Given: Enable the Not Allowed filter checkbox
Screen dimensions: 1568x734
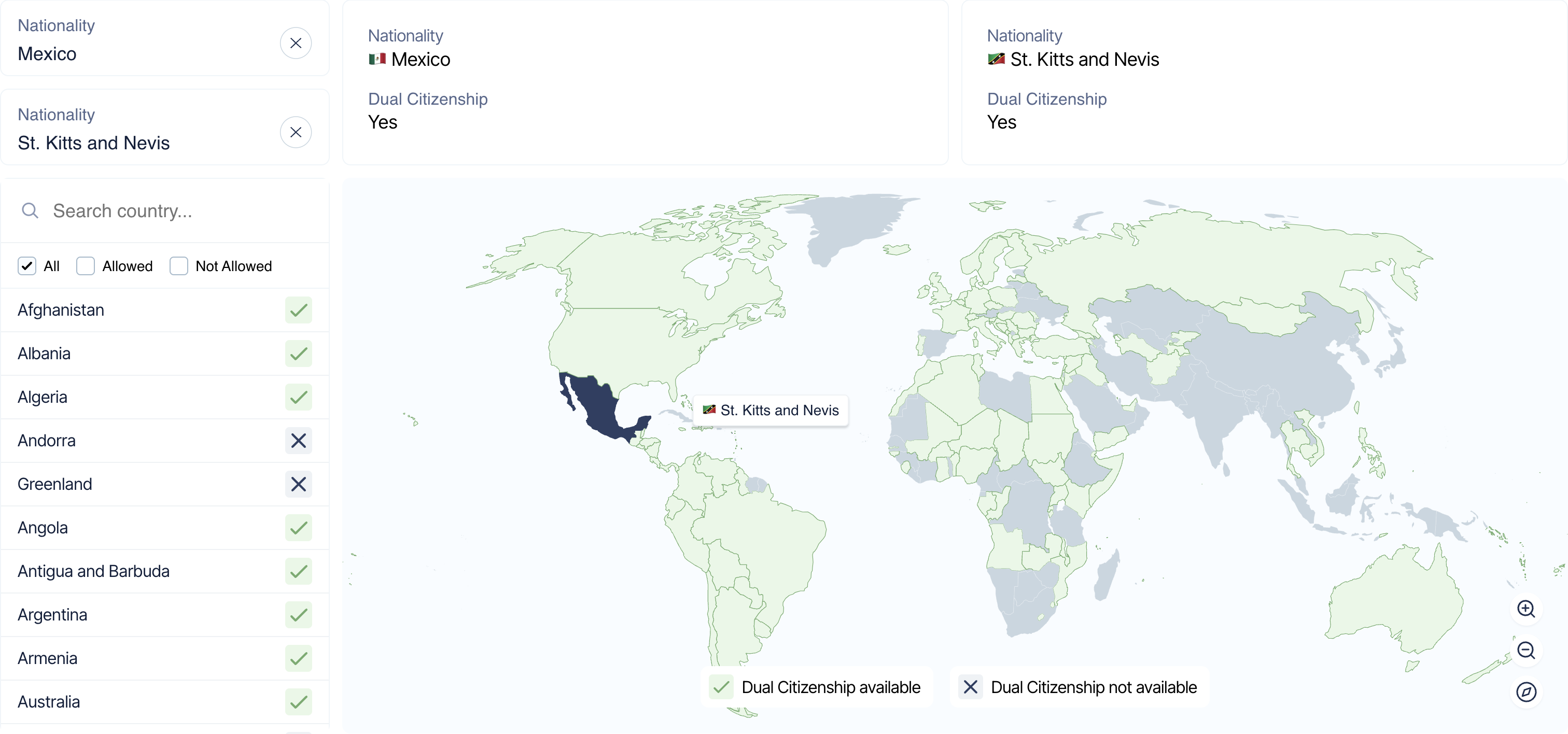Looking at the screenshot, I should pos(178,266).
